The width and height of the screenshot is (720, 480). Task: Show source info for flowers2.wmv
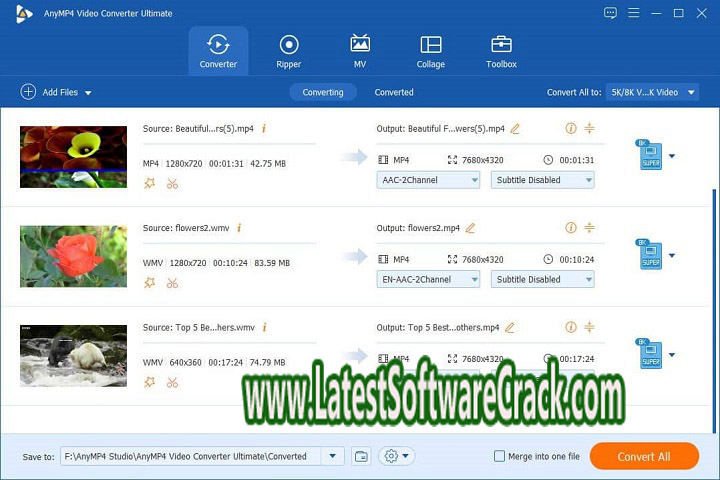[239, 228]
